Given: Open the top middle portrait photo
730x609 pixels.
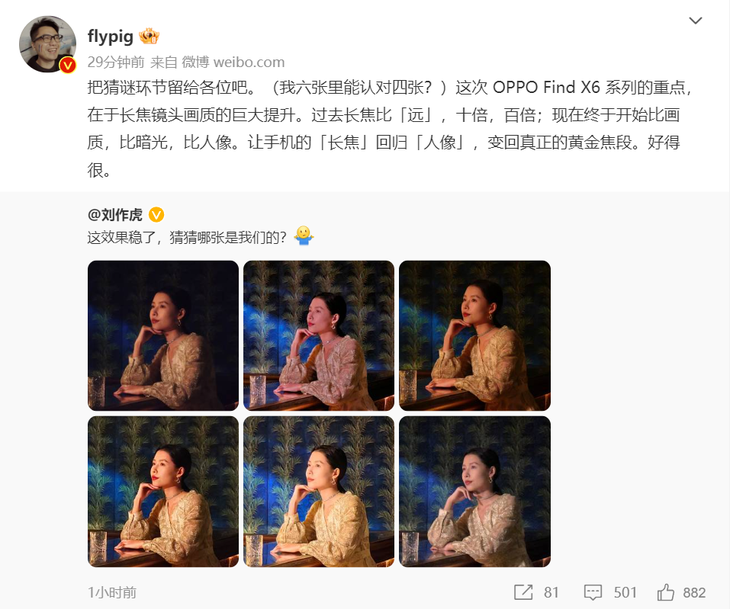Looking at the screenshot, I should point(318,335).
